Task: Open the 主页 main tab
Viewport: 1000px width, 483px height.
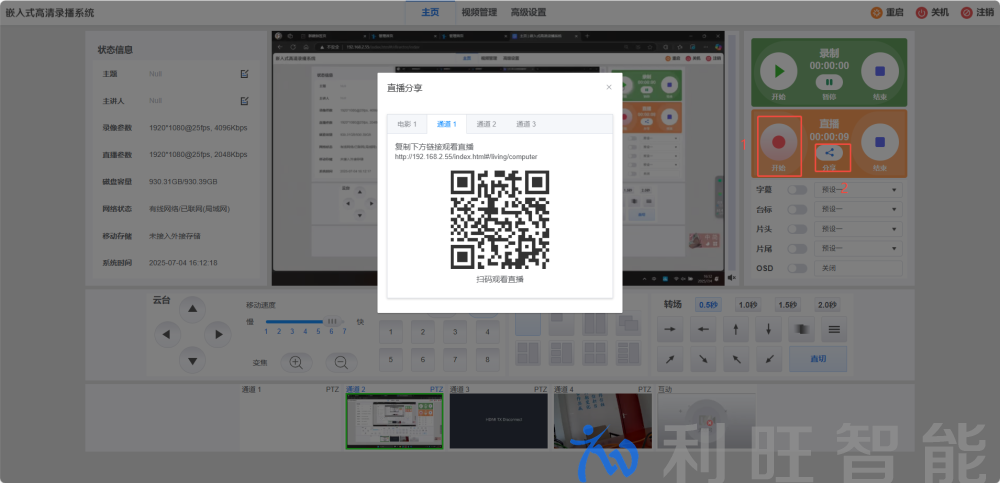Action: coord(430,12)
